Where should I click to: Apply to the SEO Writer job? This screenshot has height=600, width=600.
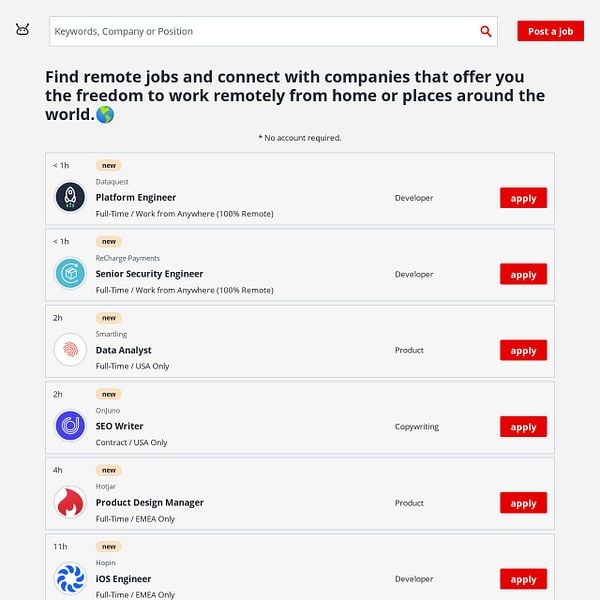(x=523, y=426)
